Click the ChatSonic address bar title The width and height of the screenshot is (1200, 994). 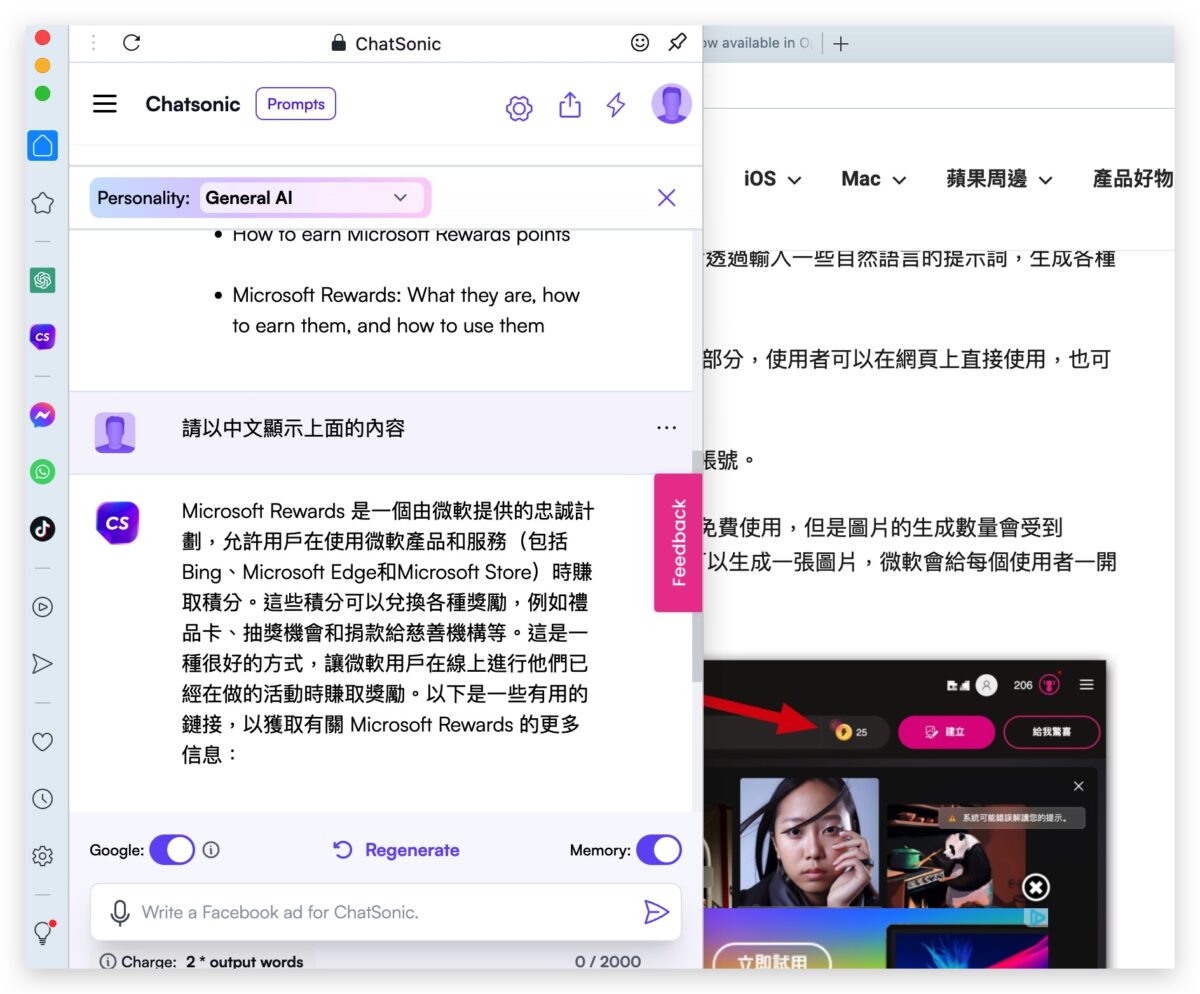pos(386,43)
